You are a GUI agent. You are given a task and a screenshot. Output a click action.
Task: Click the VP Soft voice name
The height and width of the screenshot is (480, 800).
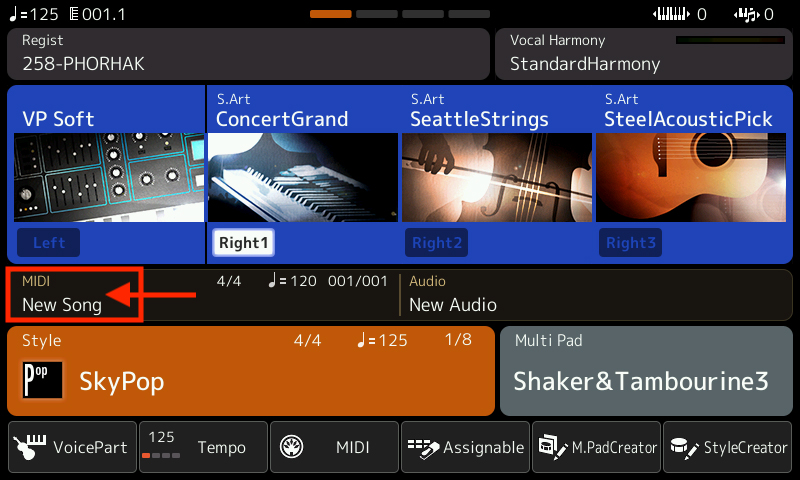tap(58, 119)
